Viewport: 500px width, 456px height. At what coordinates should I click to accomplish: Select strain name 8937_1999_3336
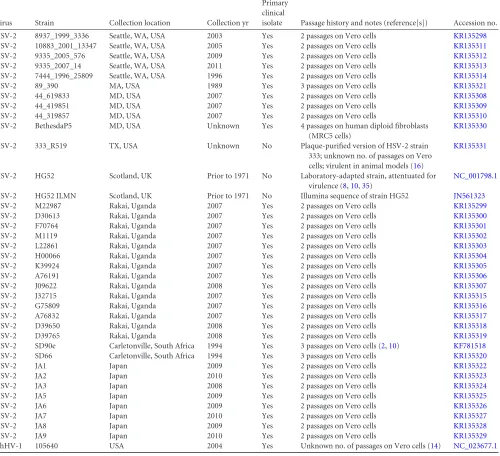pos(62,36)
